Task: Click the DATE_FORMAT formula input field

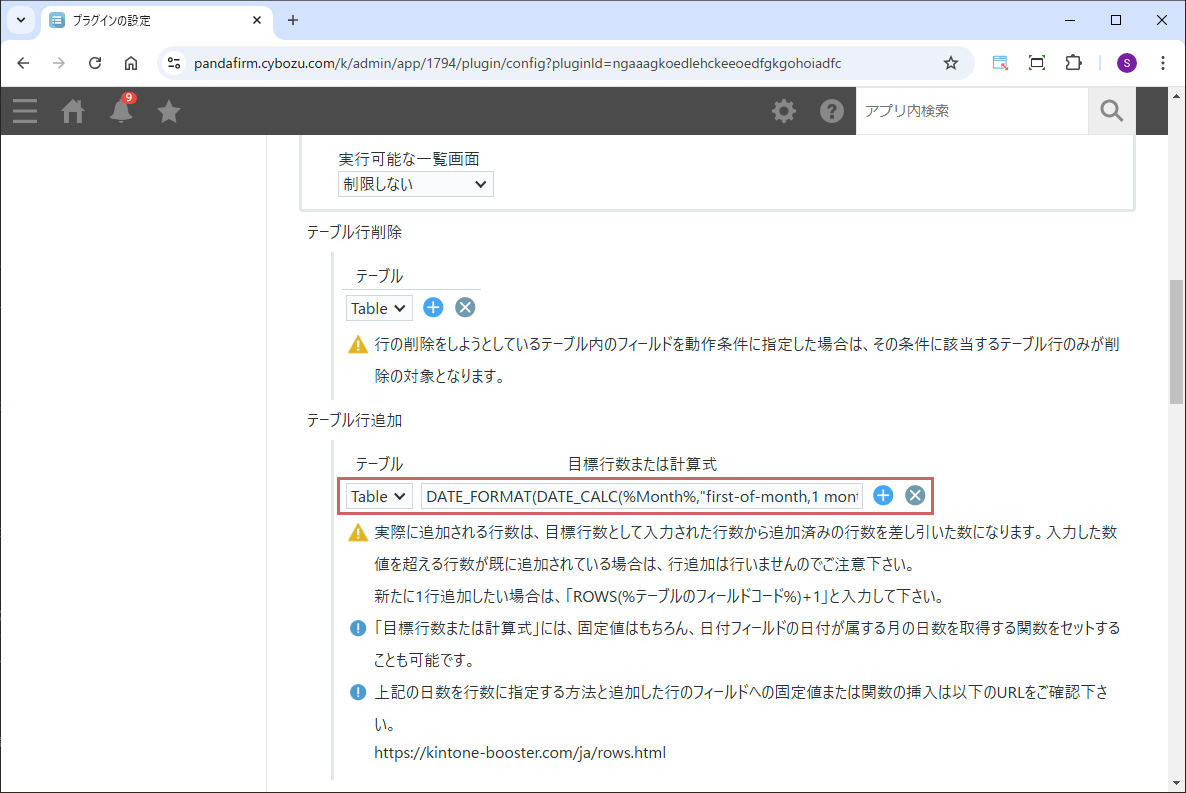Action: tap(642, 496)
